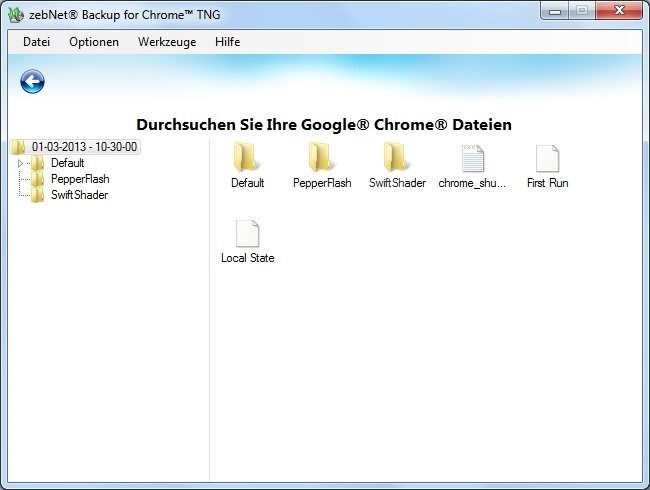Click the zebNet app icon in title bar

[16, 15]
